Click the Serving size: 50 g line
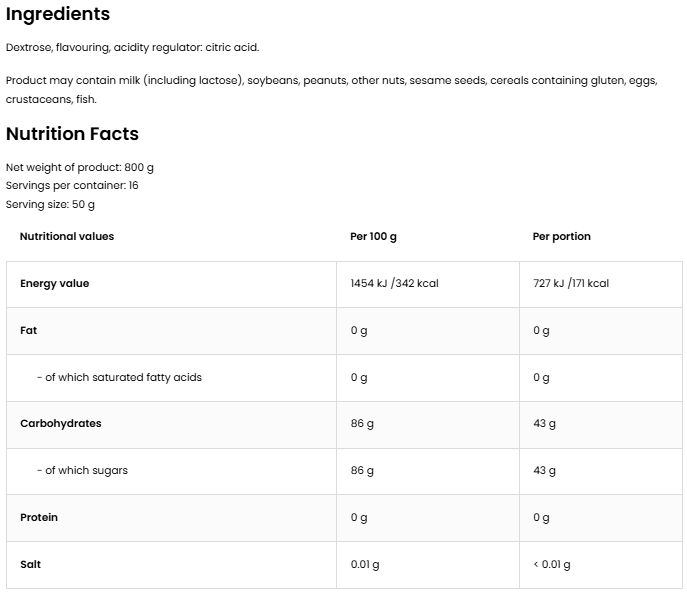The width and height of the screenshot is (687, 593). coord(50,204)
